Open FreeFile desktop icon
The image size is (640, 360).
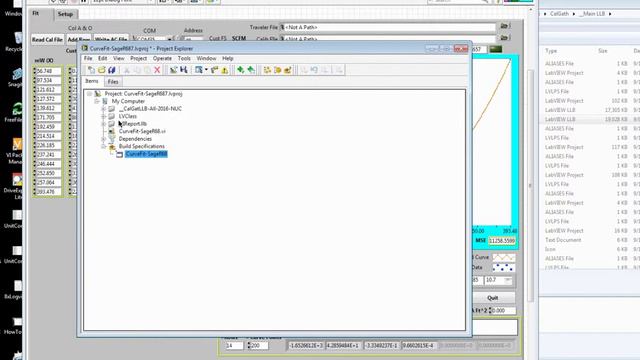pyautogui.click(x=17, y=109)
